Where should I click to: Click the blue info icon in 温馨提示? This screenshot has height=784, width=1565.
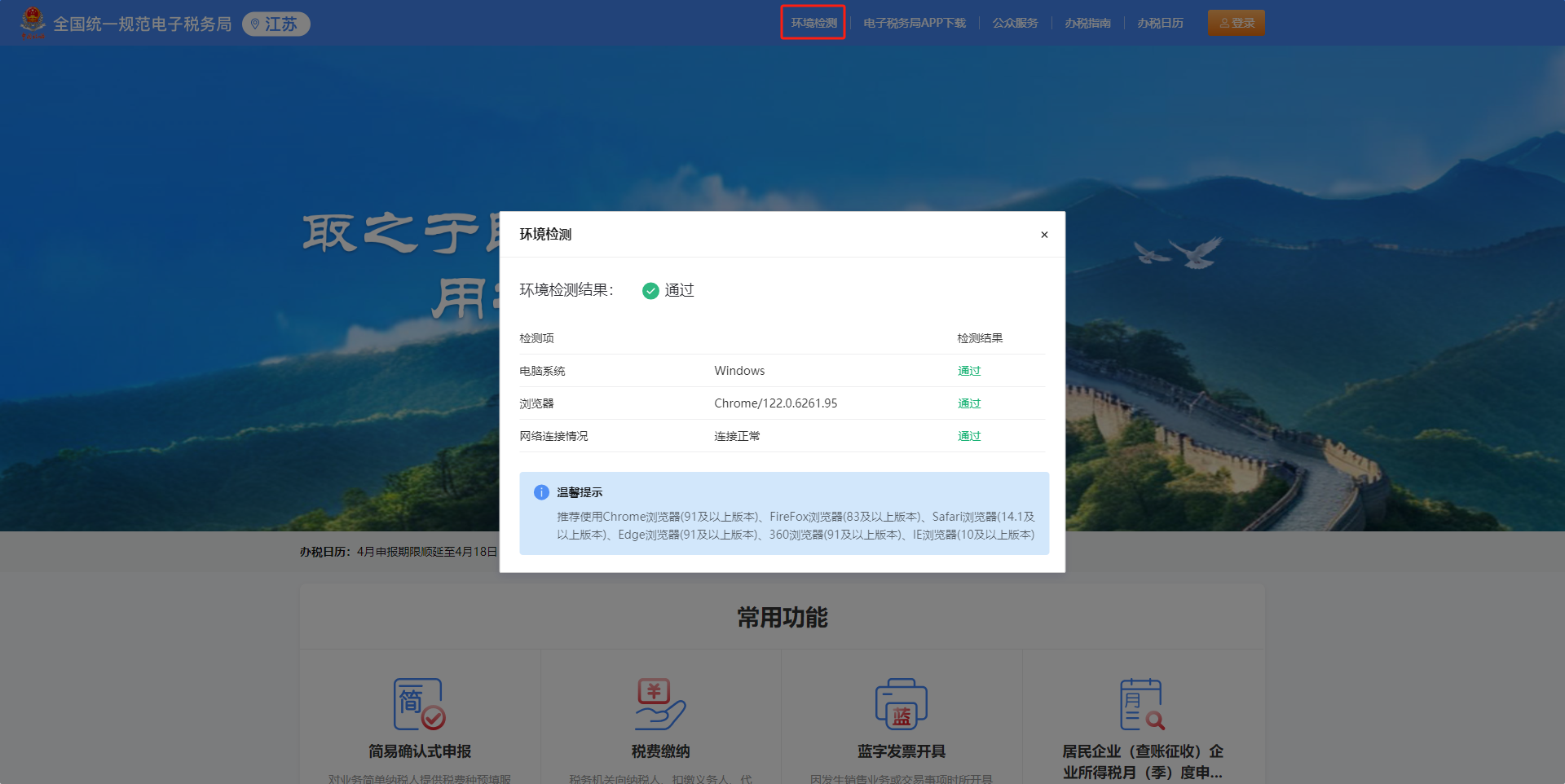pyautogui.click(x=541, y=492)
